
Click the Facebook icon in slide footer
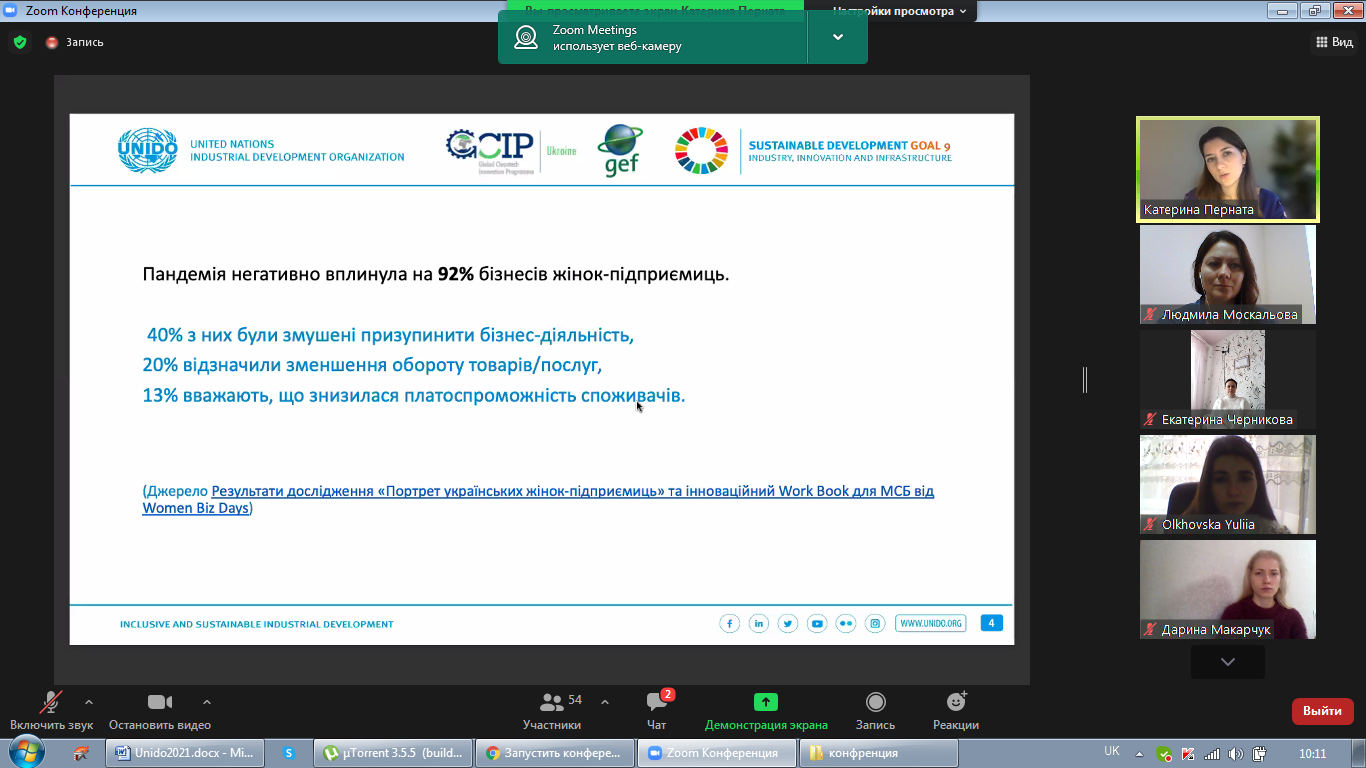pos(729,624)
